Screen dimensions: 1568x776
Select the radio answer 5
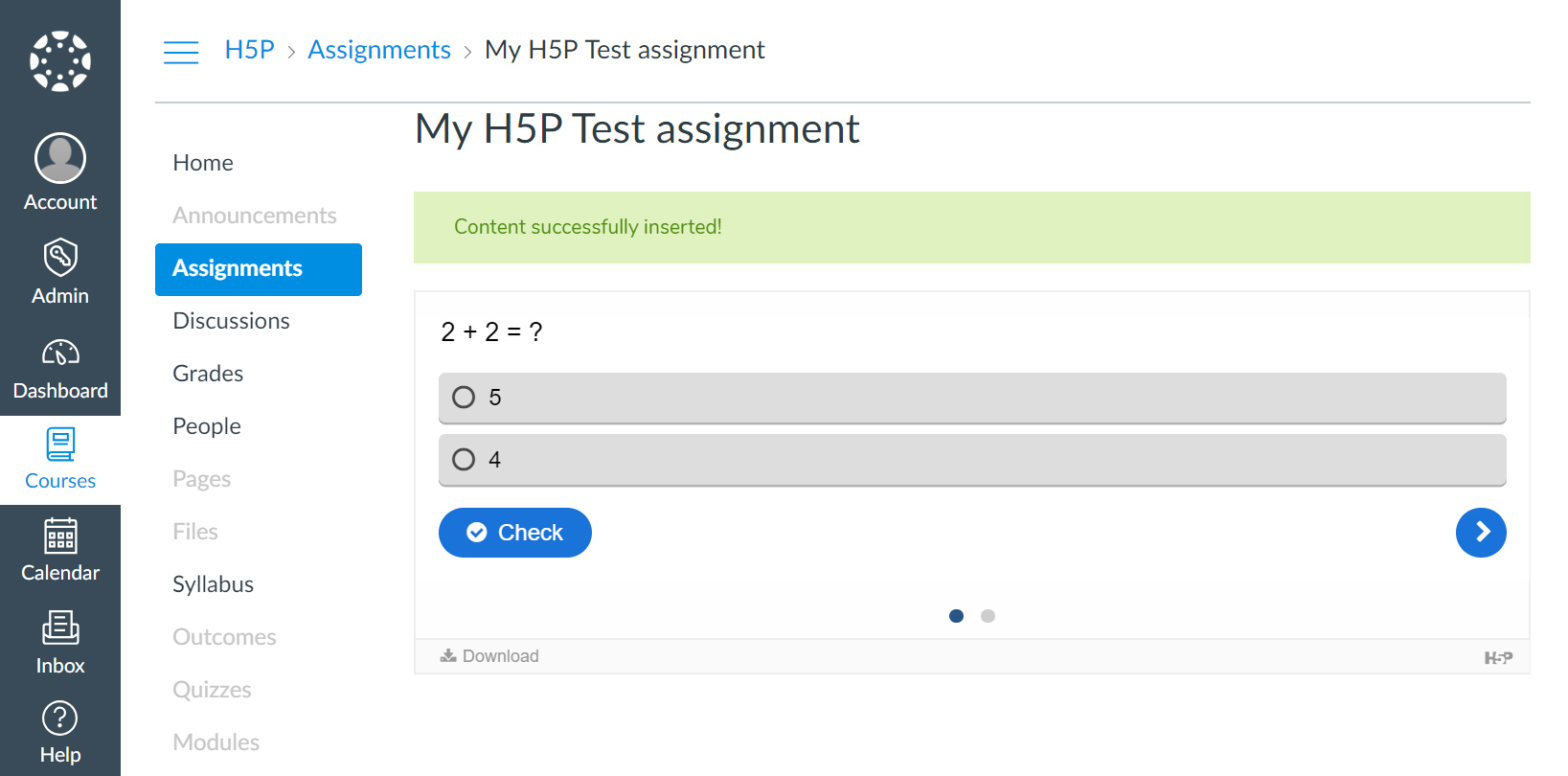pyautogui.click(x=972, y=398)
